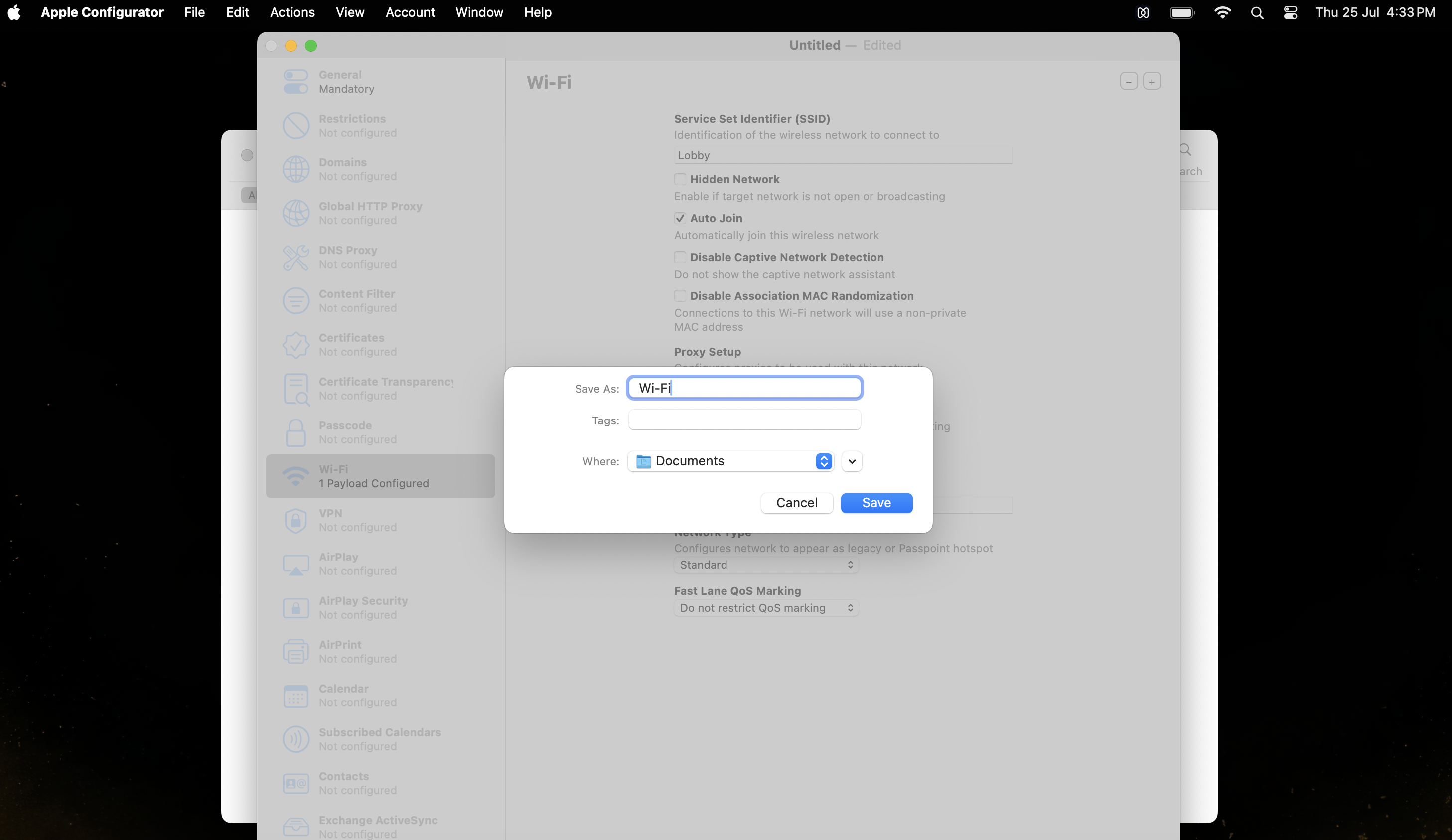The height and width of the screenshot is (840, 1452).
Task: Click the Service Set Identifier (SSID) label
Action: pos(752,119)
